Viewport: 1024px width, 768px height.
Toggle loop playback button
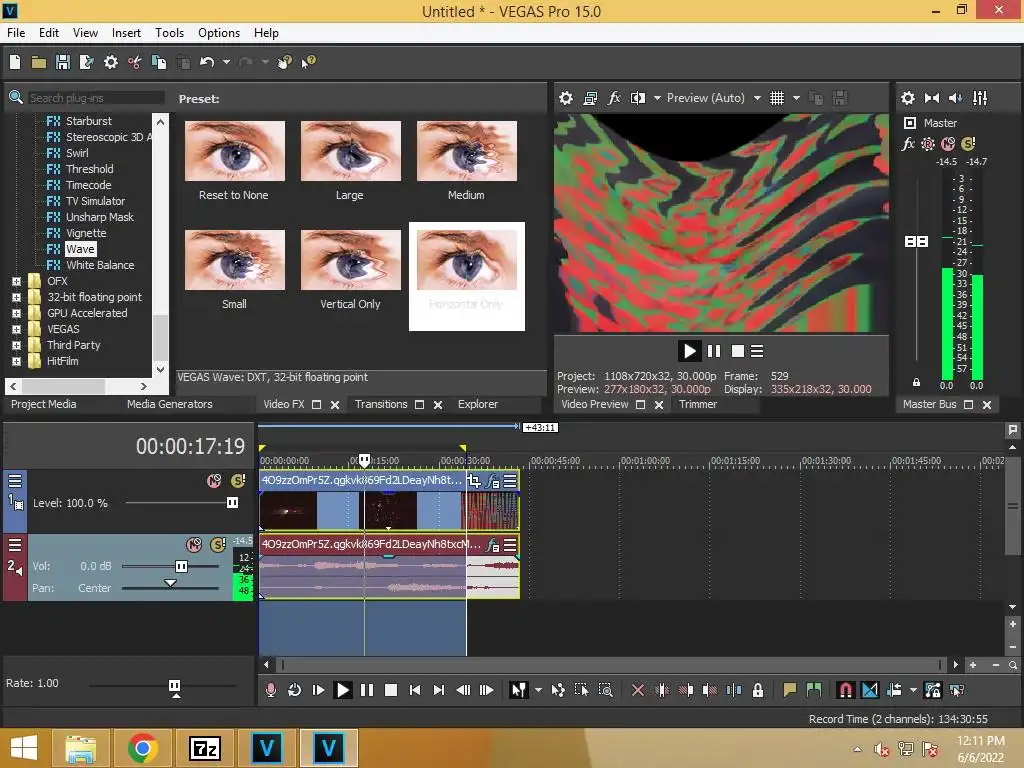(x=295, y=690)
